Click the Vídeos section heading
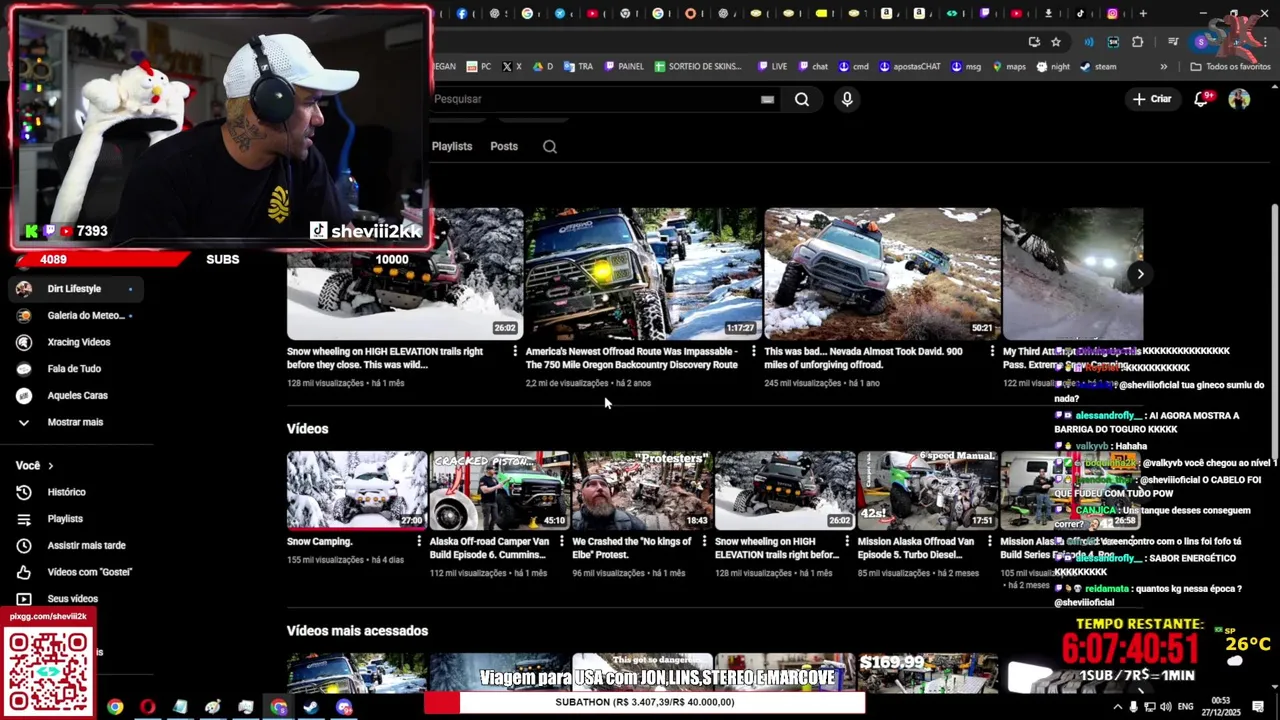 (307, 428)
